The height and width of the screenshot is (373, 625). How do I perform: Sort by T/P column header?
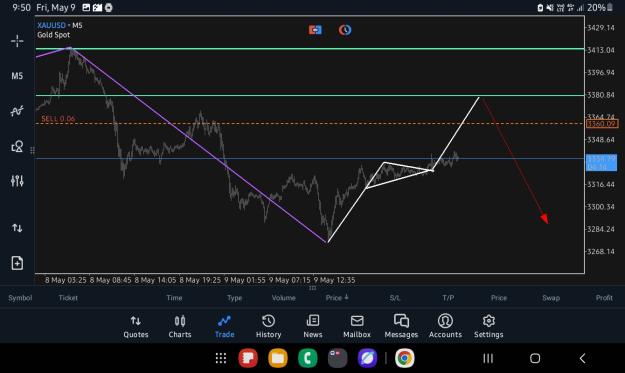point(448,298)
